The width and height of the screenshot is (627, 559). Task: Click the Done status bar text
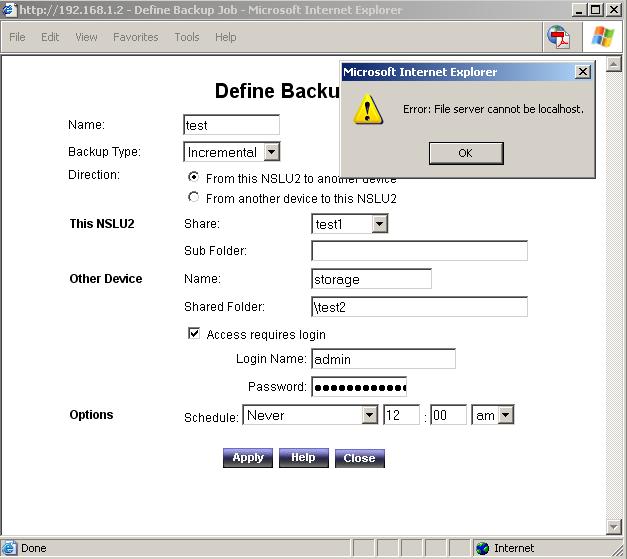[x=34, y=548]
